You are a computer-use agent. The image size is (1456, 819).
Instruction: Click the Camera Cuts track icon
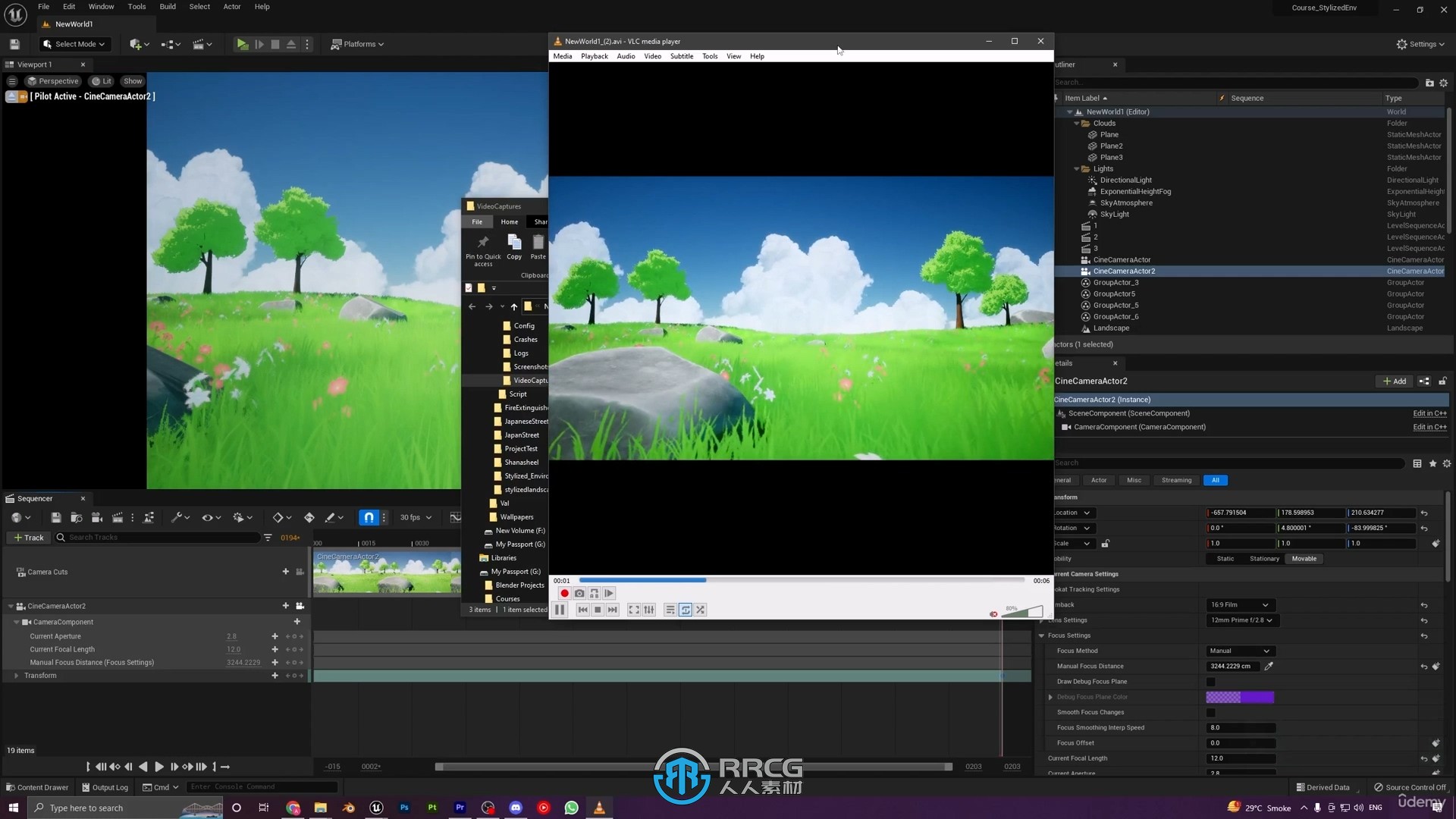point(20,571)
